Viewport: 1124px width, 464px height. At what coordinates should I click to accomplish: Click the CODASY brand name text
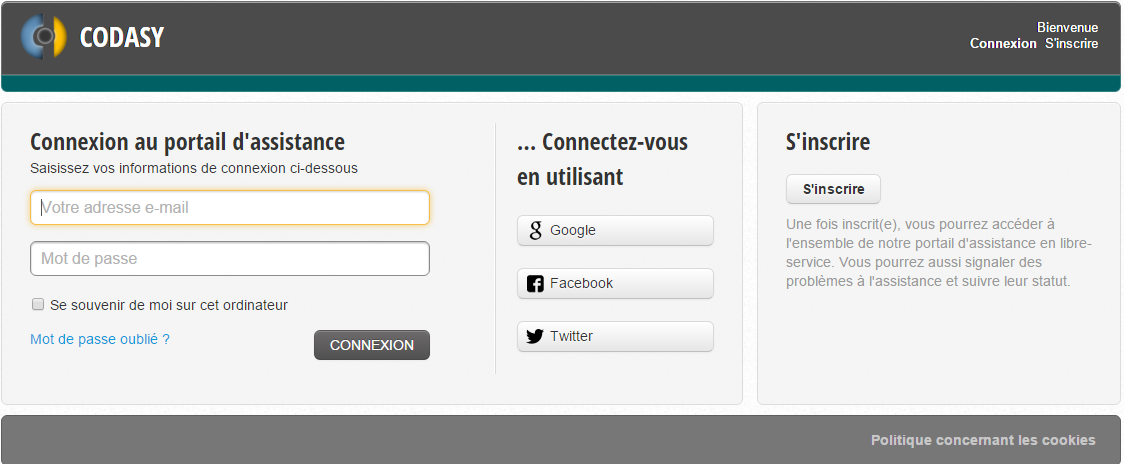click(122, 37)
